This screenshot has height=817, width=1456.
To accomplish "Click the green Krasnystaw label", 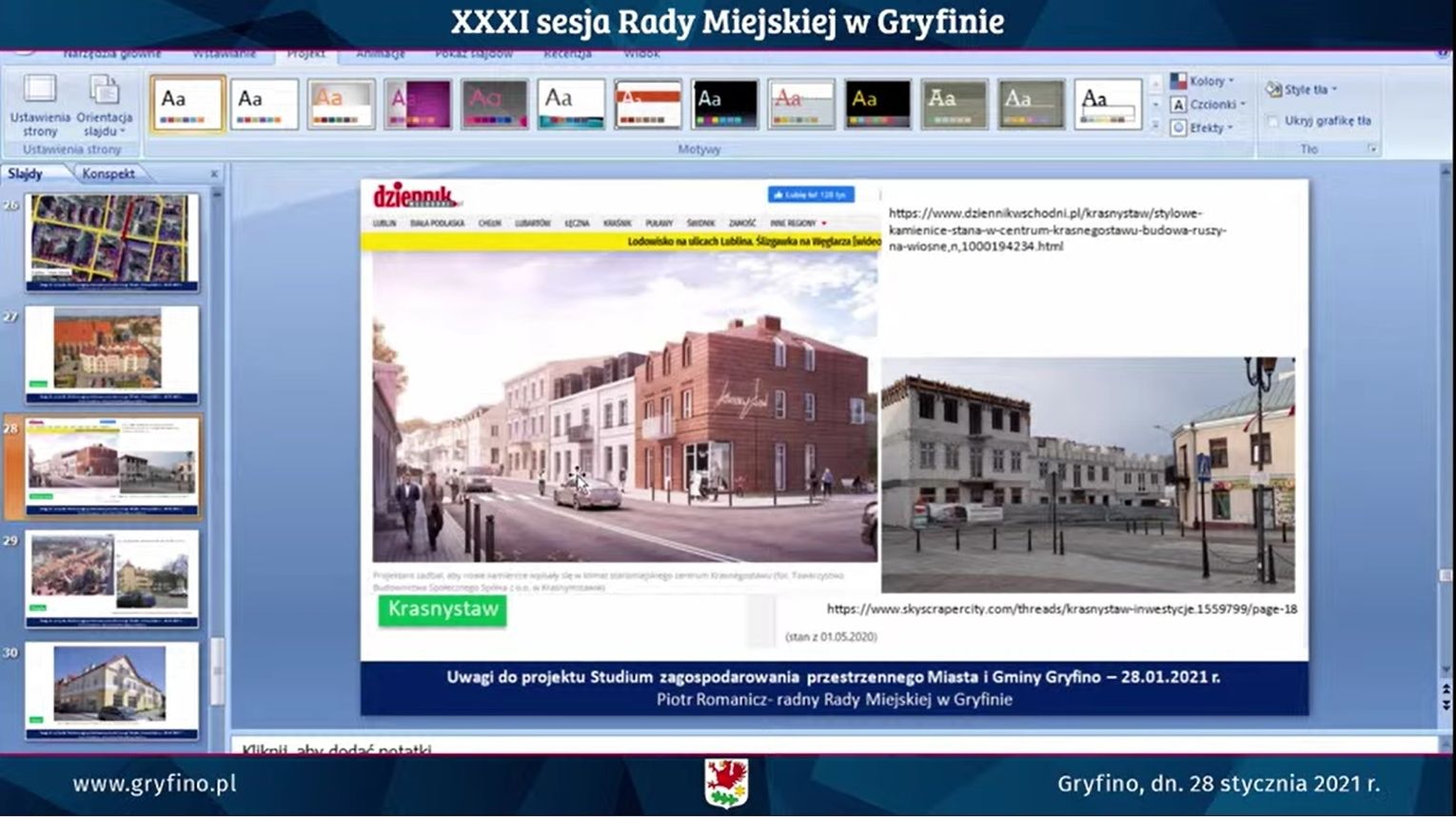I will [443, 609].
